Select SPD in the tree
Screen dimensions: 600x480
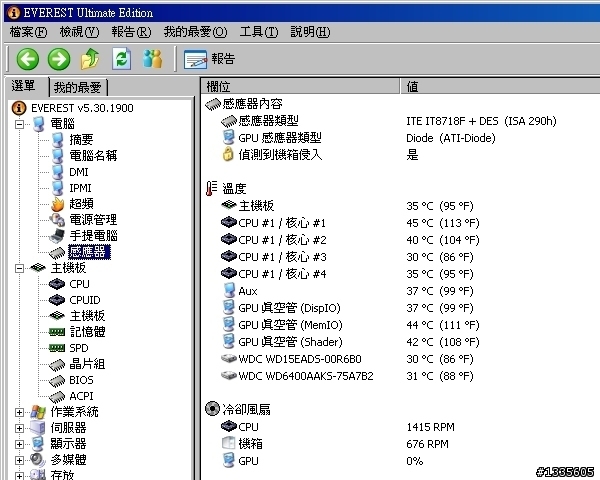(x=79, y=348)
